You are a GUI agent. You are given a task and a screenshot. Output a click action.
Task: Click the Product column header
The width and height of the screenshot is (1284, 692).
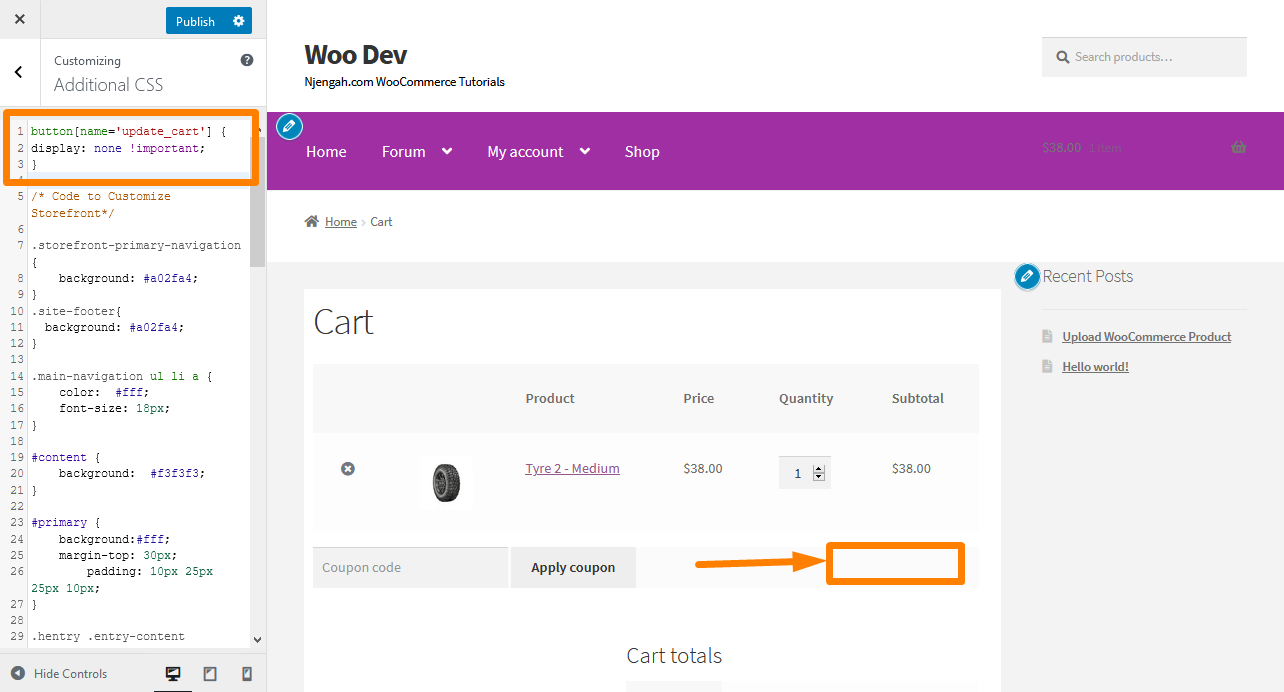click(550, 398)
